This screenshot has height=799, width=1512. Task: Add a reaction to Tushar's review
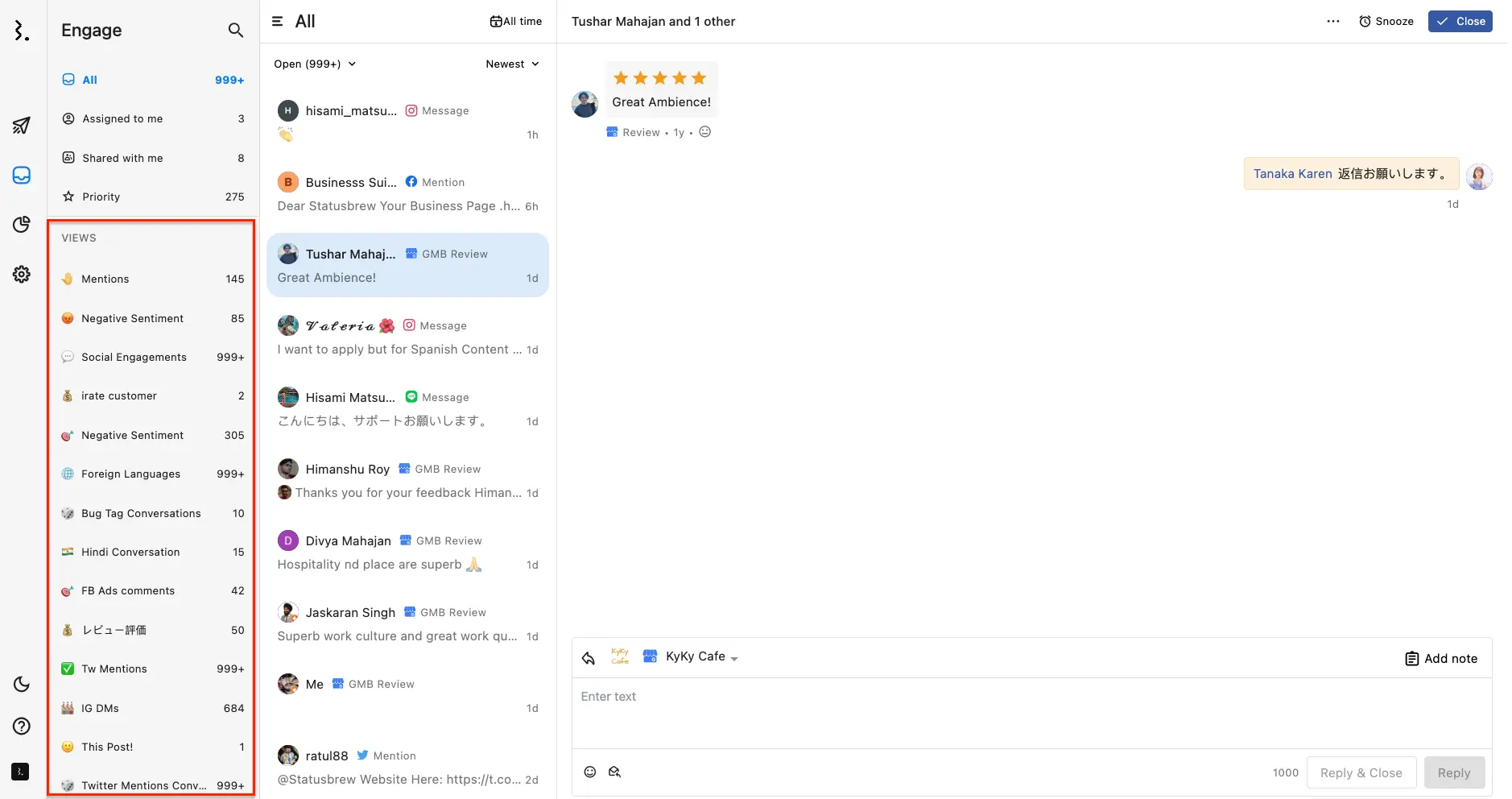[704, 131]
